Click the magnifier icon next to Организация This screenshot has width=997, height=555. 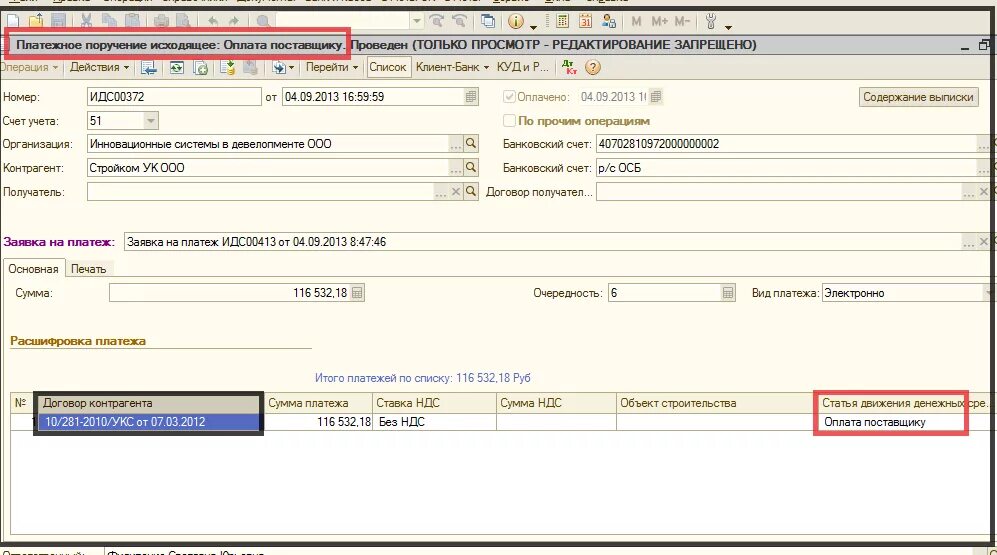point(471,144)
